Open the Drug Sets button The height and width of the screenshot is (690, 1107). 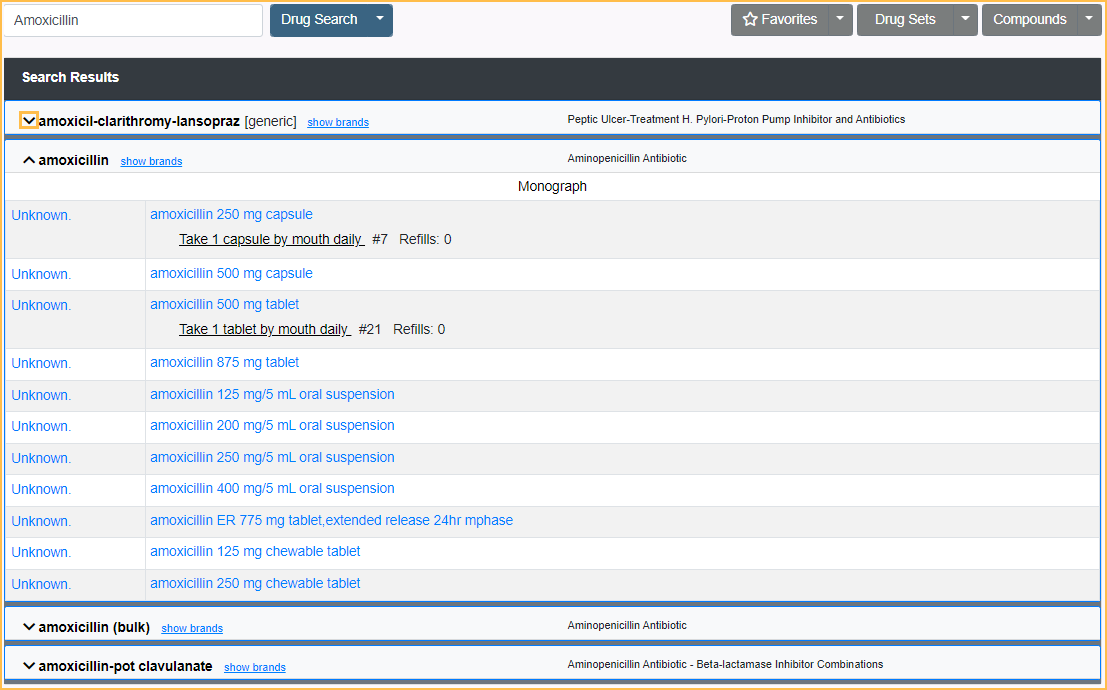[904, 20]
